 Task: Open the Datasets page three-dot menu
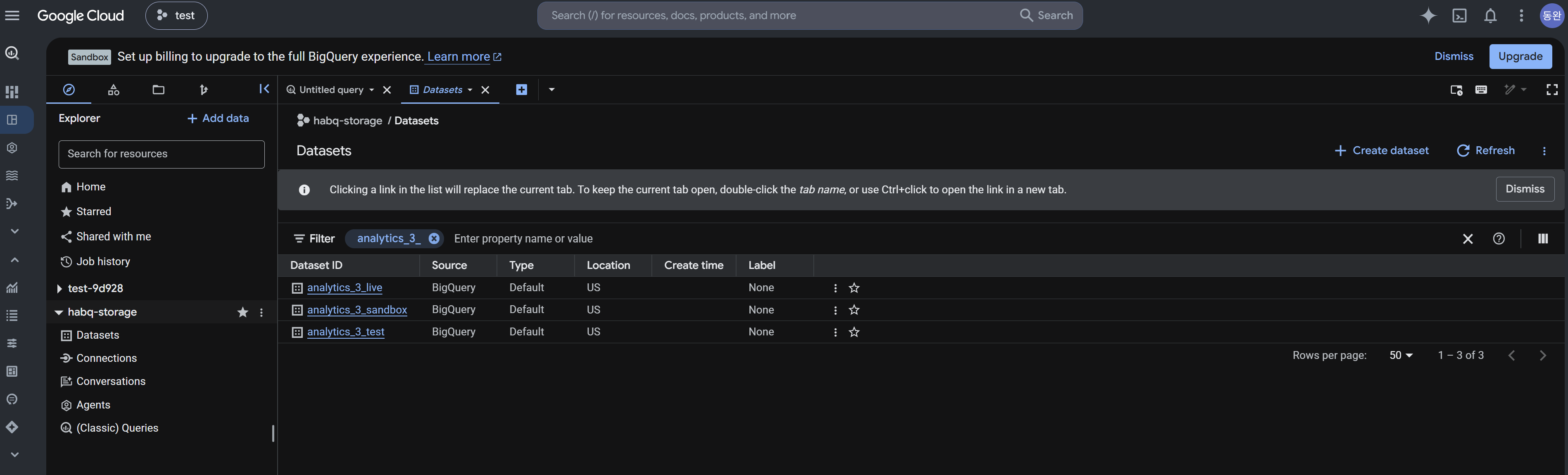click(1544, 151)
